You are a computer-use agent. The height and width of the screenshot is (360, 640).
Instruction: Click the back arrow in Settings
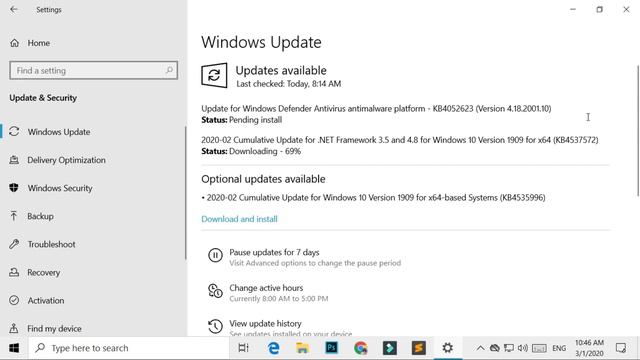[14, 9]
